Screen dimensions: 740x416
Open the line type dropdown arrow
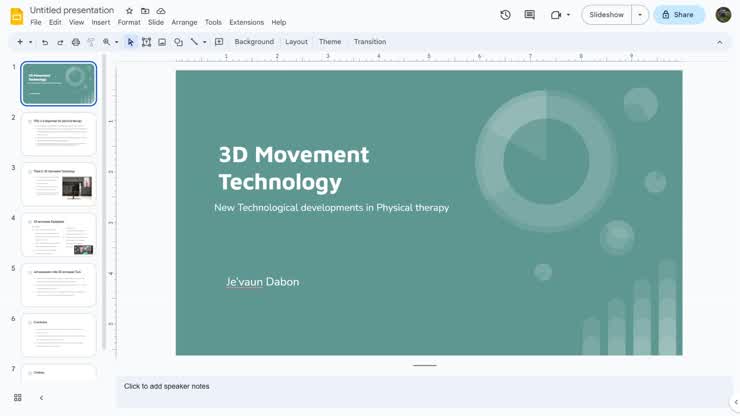coord(204,42)
